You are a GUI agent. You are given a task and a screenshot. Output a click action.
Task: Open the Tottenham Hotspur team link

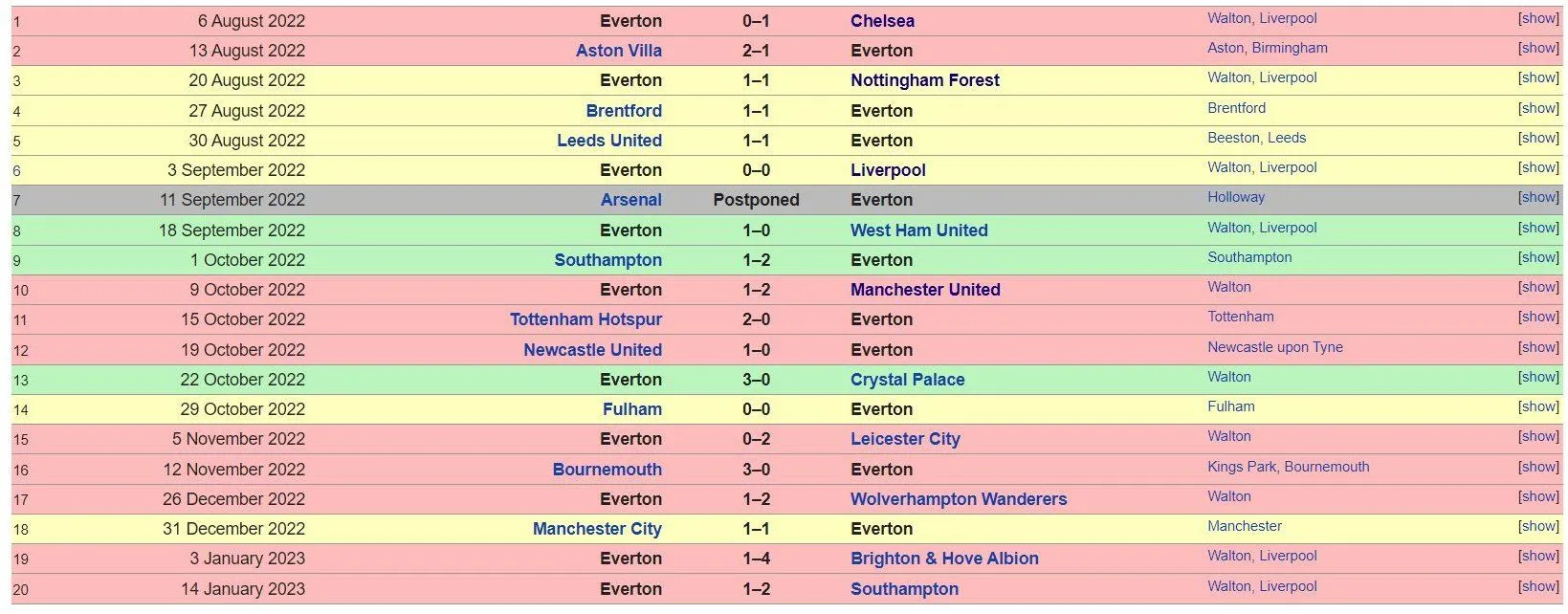point(585,319)
